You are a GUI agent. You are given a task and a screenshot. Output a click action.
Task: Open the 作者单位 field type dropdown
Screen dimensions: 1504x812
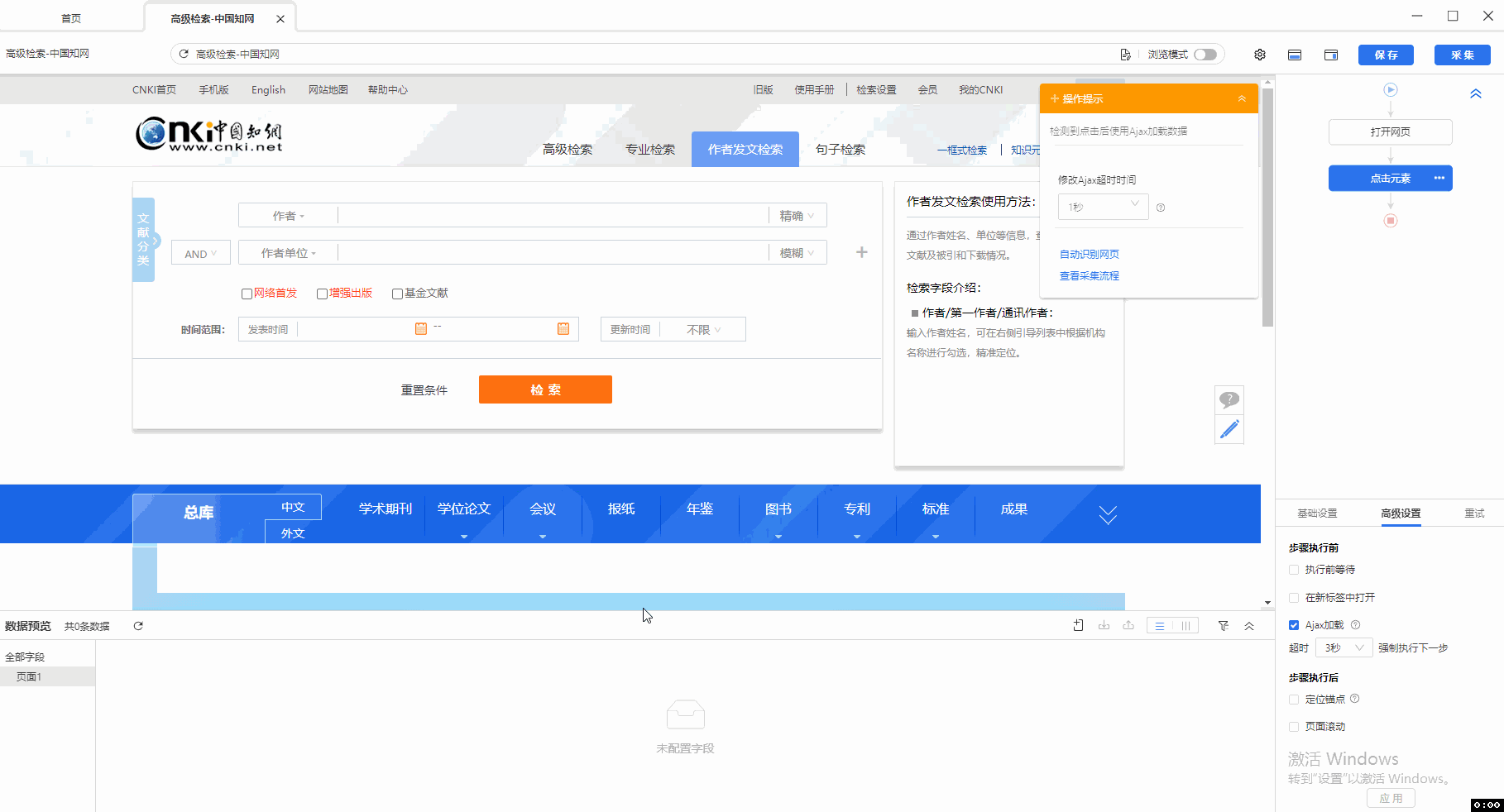coord(288,253)
